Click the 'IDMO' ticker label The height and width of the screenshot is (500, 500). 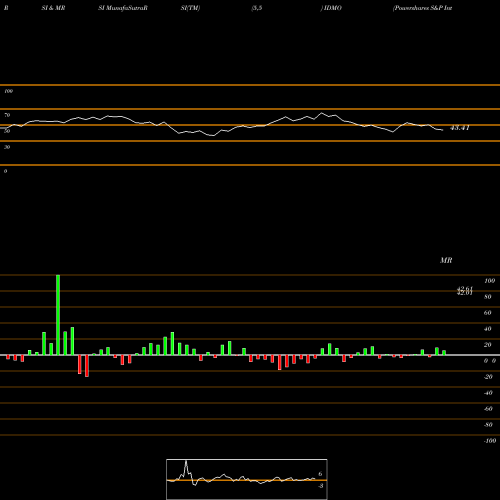(332, 8)
